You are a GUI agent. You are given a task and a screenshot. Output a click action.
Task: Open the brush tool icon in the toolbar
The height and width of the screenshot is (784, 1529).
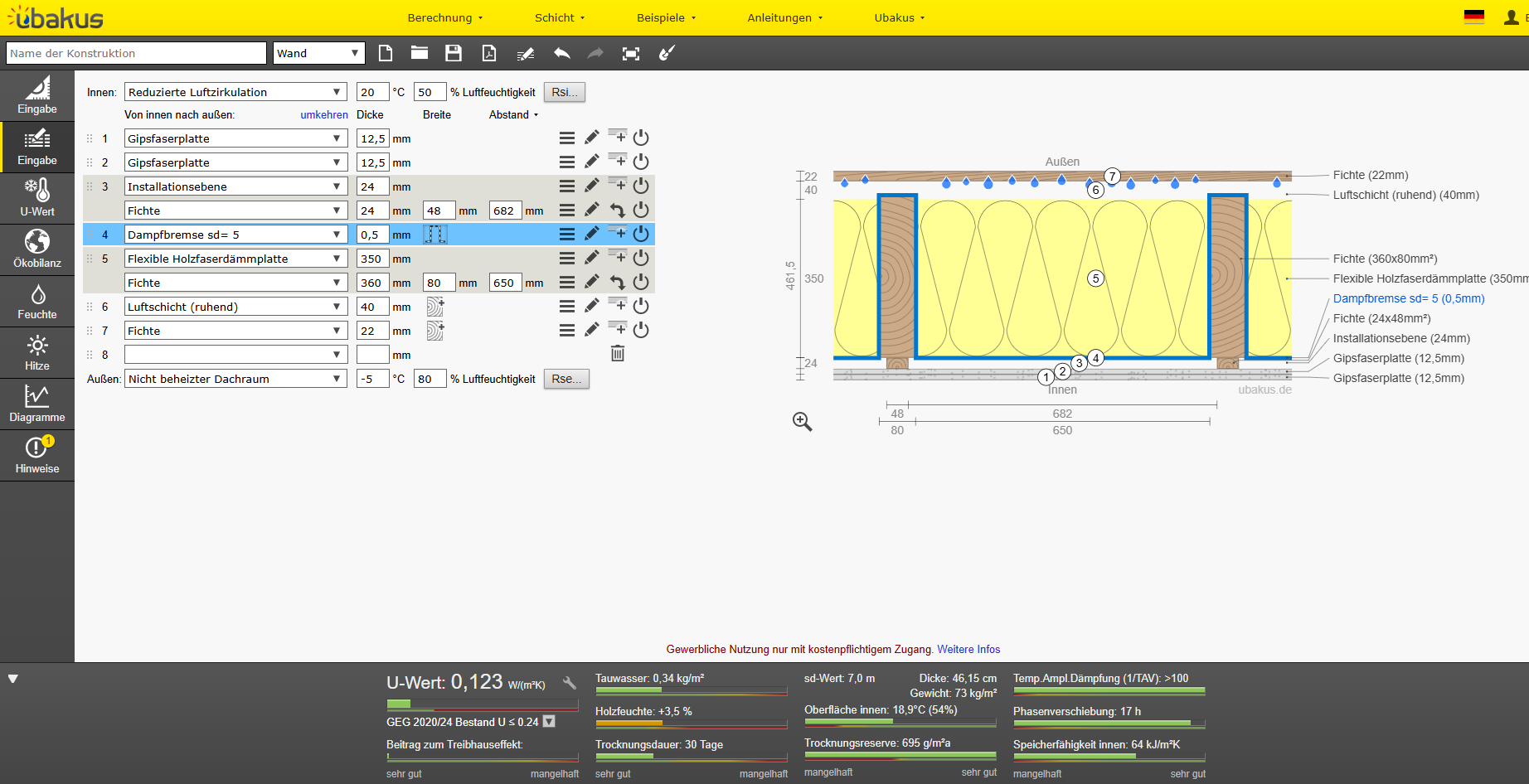point(667,53)
